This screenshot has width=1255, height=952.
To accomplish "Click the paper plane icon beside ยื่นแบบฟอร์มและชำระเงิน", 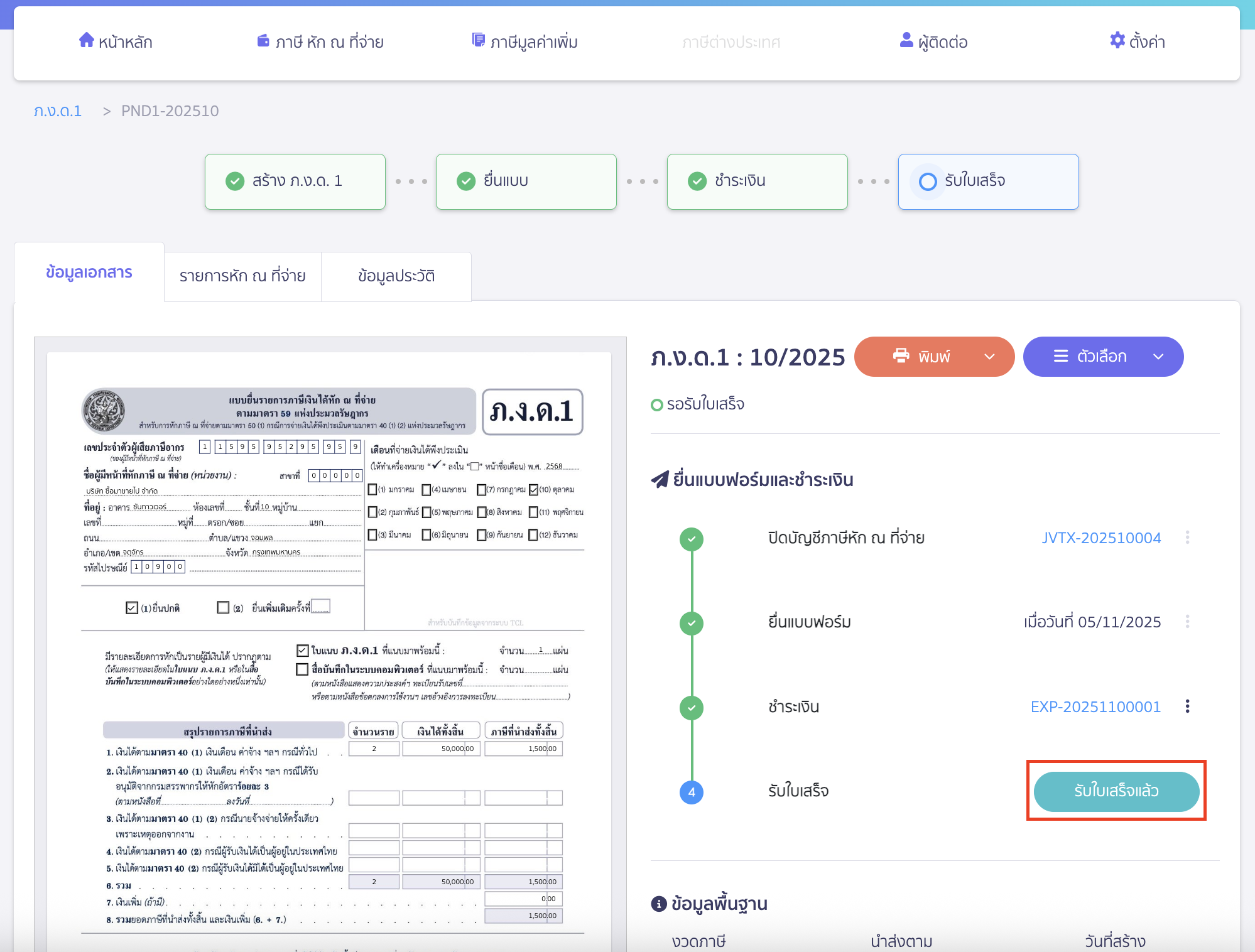I will [x=660, y=479].
